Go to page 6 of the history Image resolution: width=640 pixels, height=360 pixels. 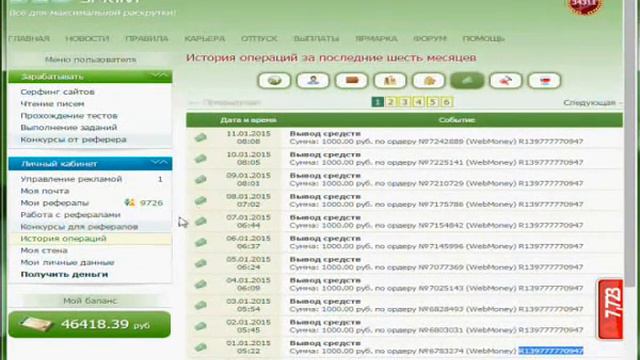[x=447, y=102]
